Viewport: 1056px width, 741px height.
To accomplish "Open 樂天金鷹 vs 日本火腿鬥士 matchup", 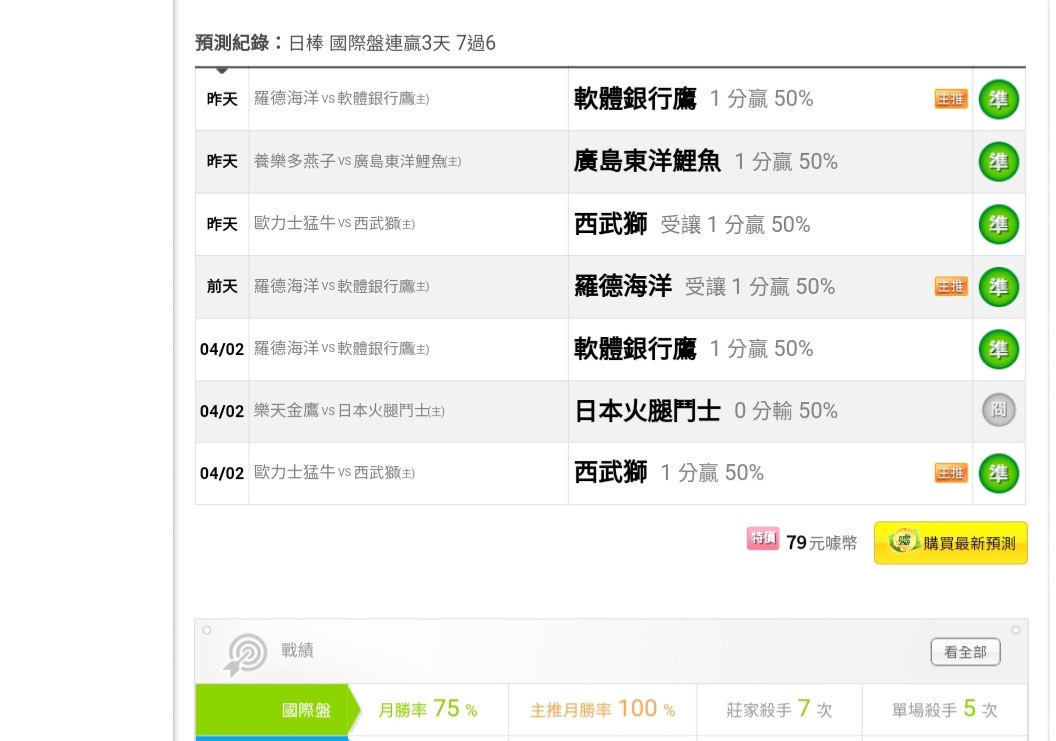I will 349,411.
